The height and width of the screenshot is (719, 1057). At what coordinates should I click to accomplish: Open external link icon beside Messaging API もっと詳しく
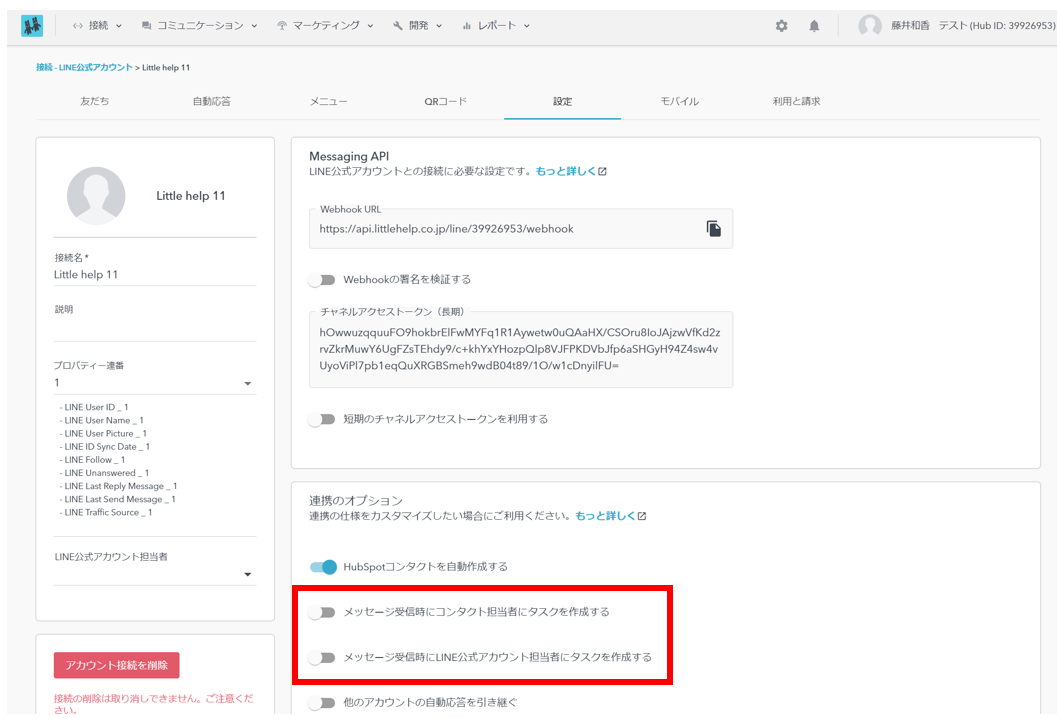(x=603, y=172)
